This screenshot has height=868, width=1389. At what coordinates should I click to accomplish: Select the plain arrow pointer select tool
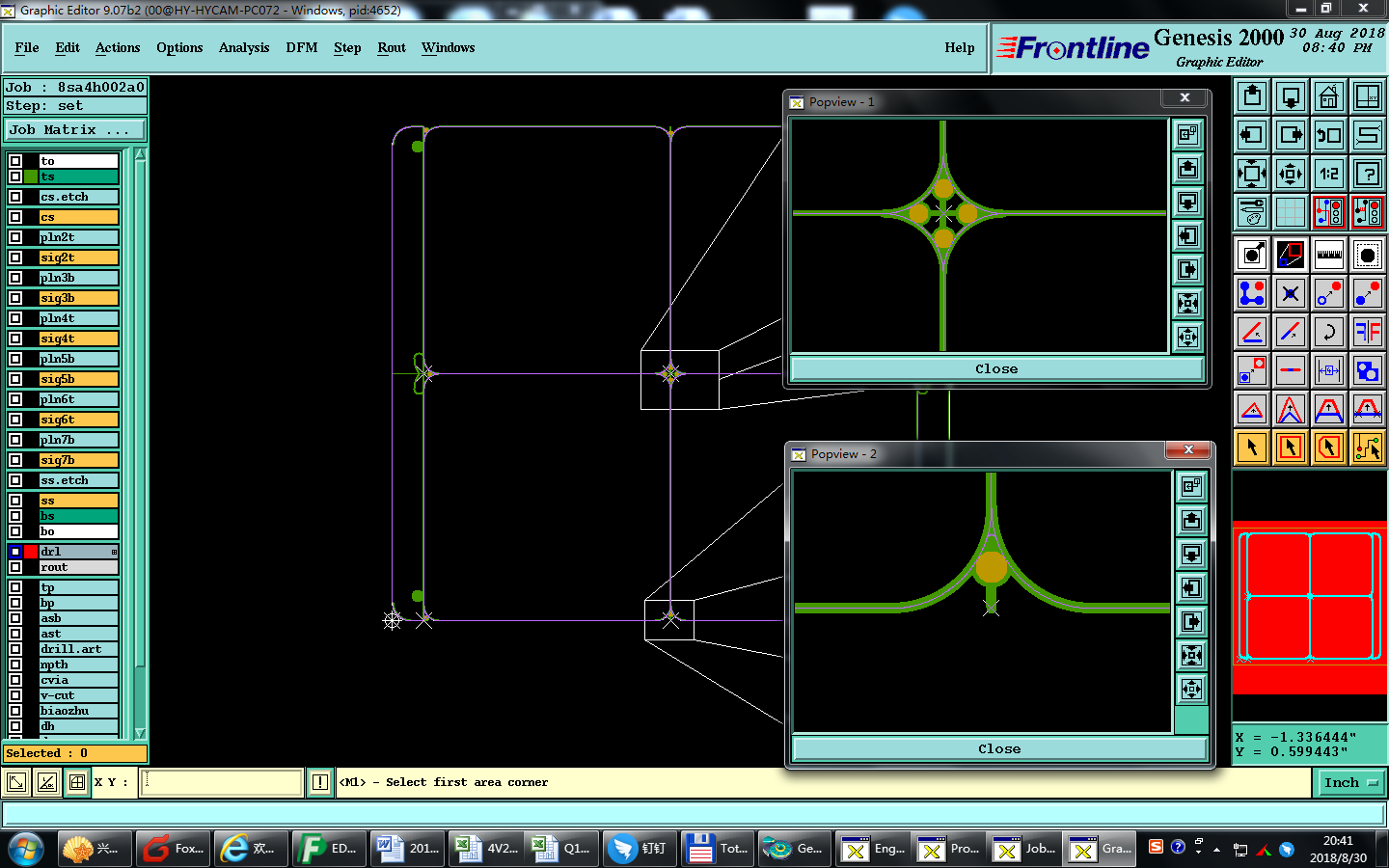coord(1252,448)
